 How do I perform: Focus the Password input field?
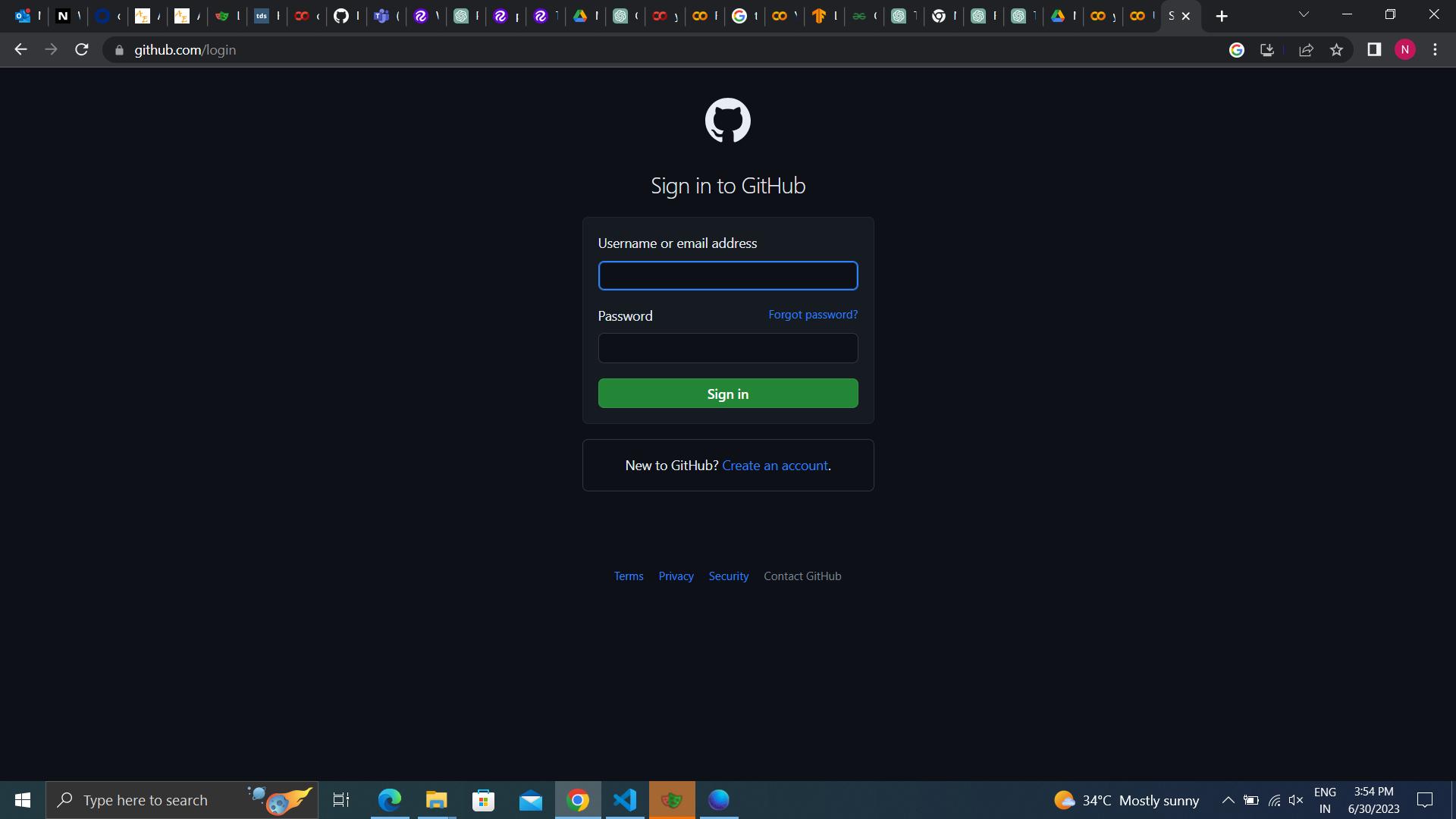click(x=728, y=348)
